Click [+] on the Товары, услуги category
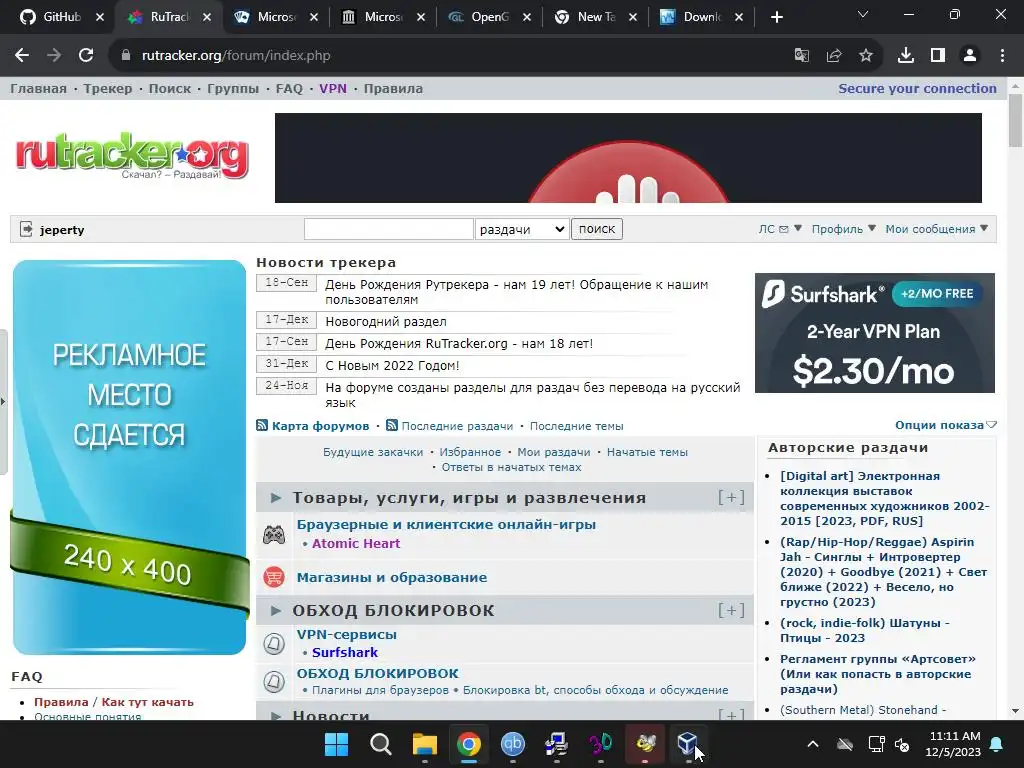This screenshot has width=1024, height=768. [x=731, y=498]
